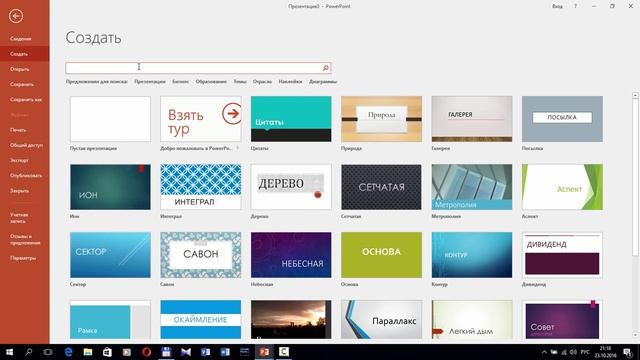Click taskbar icon between Word and PowerPoint
Viewport: 640px width, 360px height.
click(x=244, y=352)
